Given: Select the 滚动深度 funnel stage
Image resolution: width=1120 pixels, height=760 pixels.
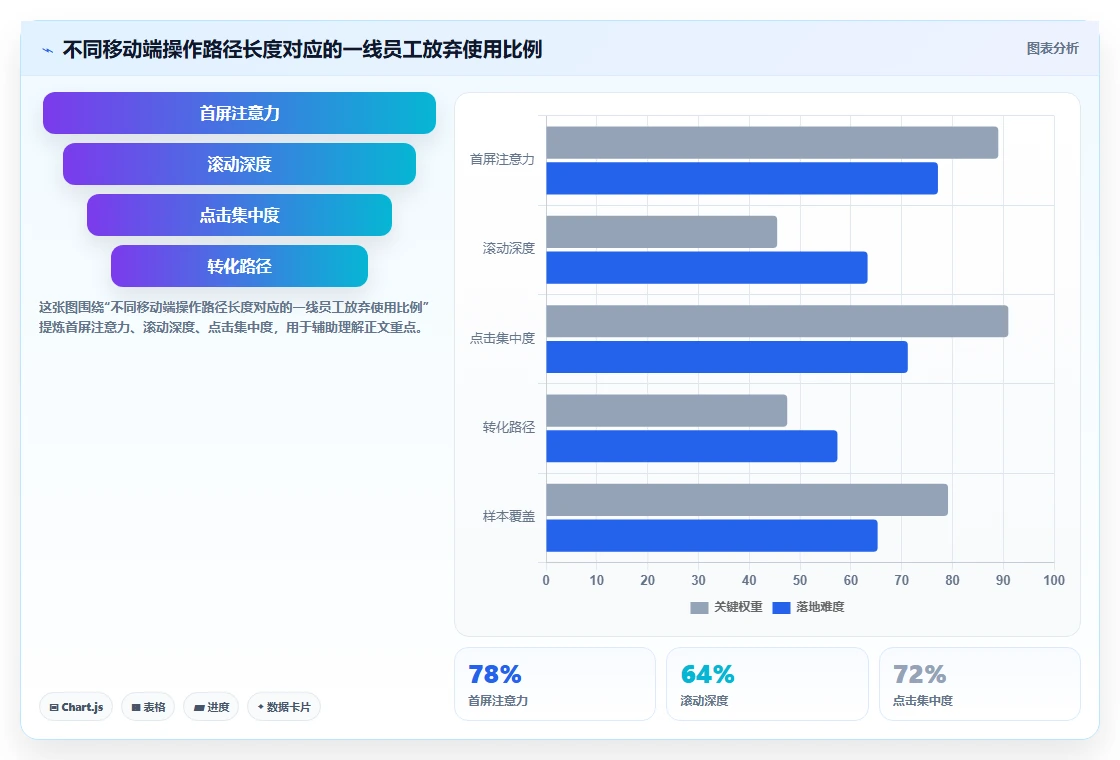Looking at the screenshot, I should [239, 164].
